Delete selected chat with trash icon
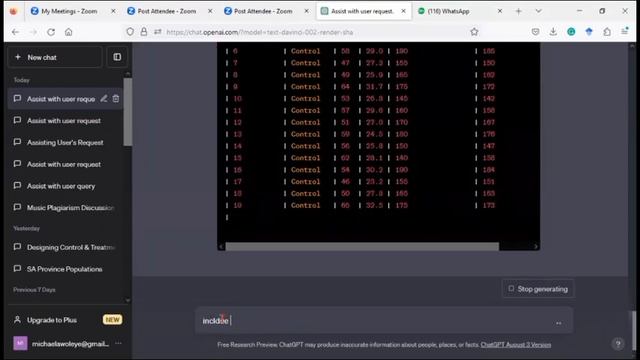640x360 pixels. [x=116, y=99]
